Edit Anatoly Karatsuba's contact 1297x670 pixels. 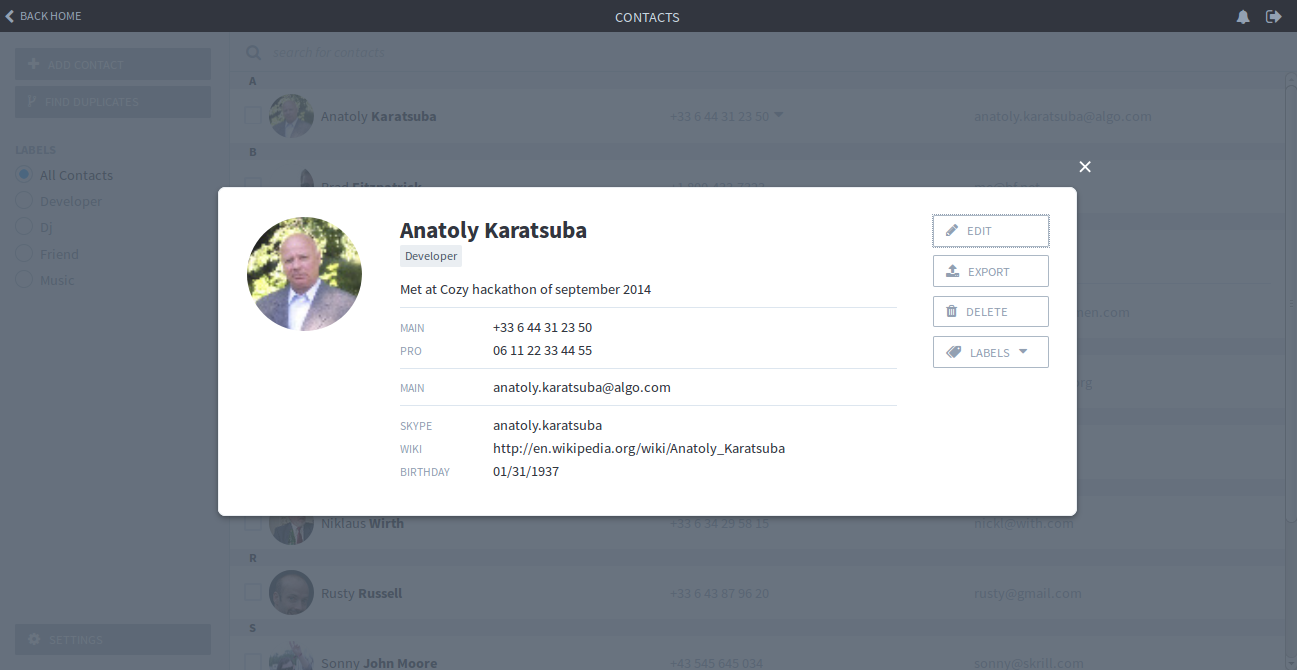point(990,231)
